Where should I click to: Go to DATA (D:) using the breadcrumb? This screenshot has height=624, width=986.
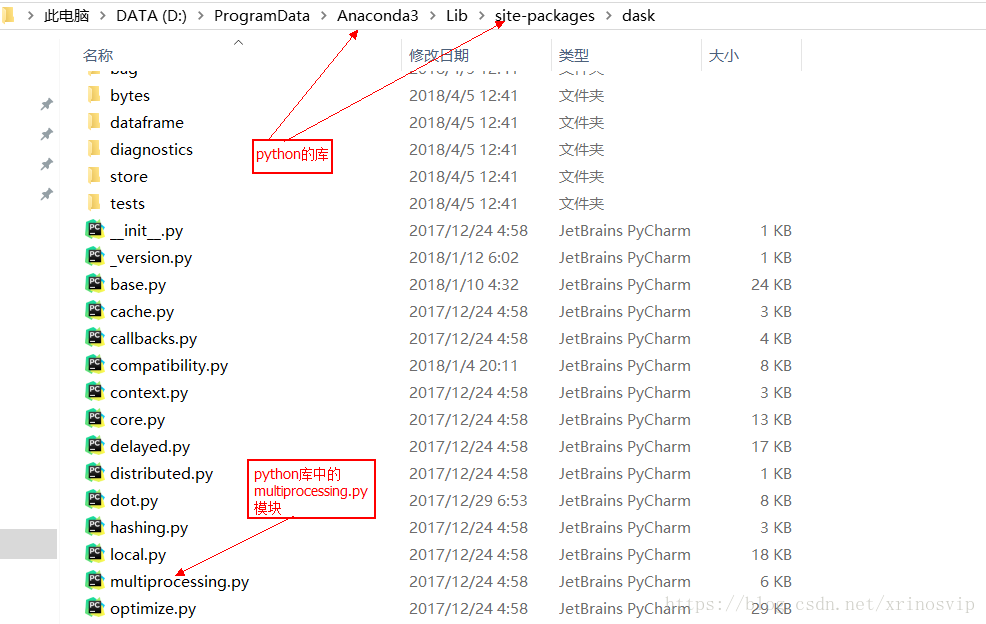click(x=150, y=15)
